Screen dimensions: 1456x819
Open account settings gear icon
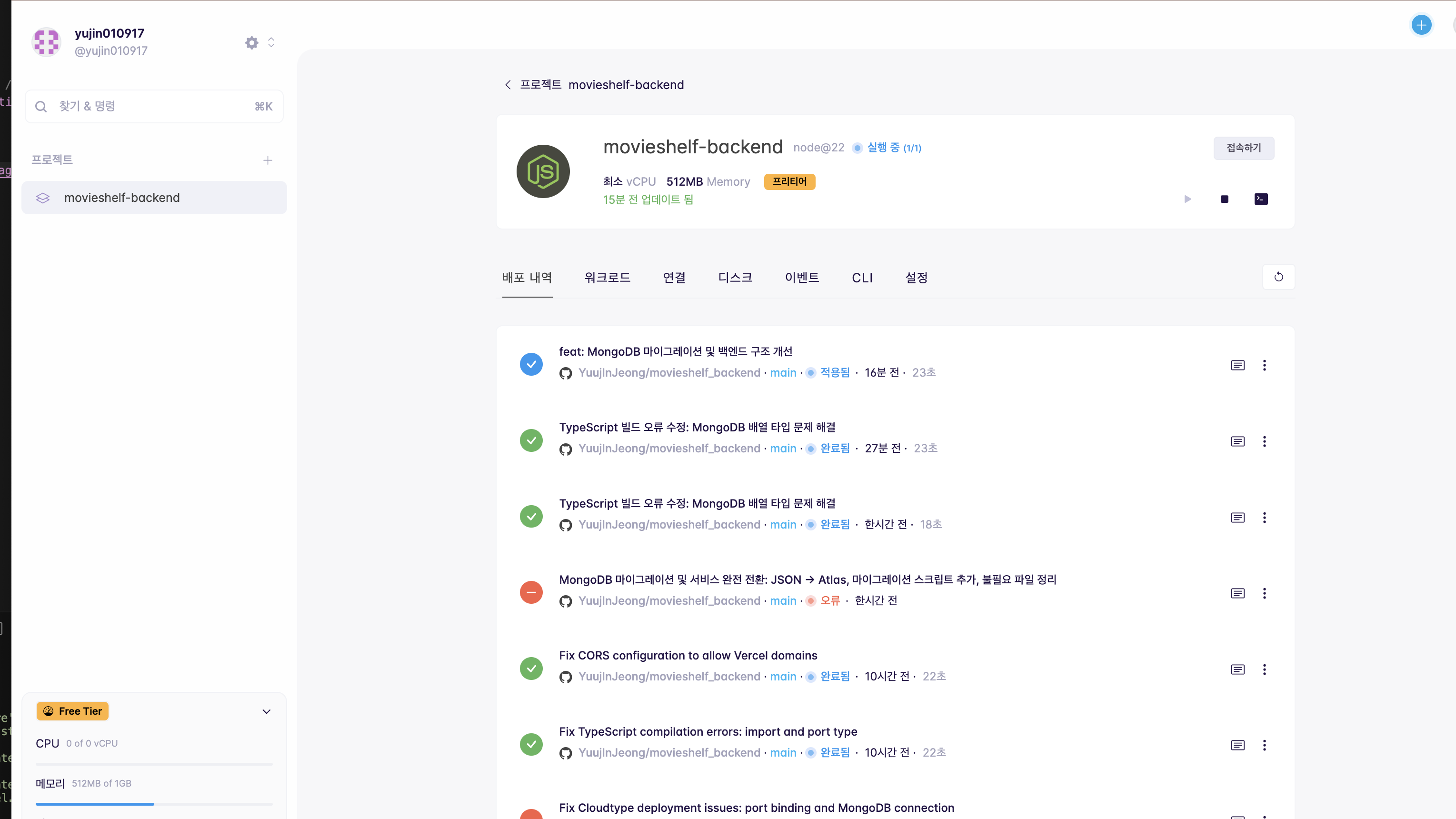tap(251, 43)
